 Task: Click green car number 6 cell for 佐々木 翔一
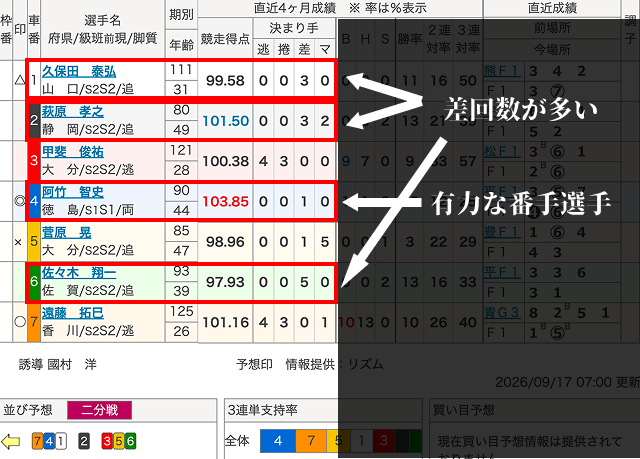pyautogui.click(x=34, y=282)
